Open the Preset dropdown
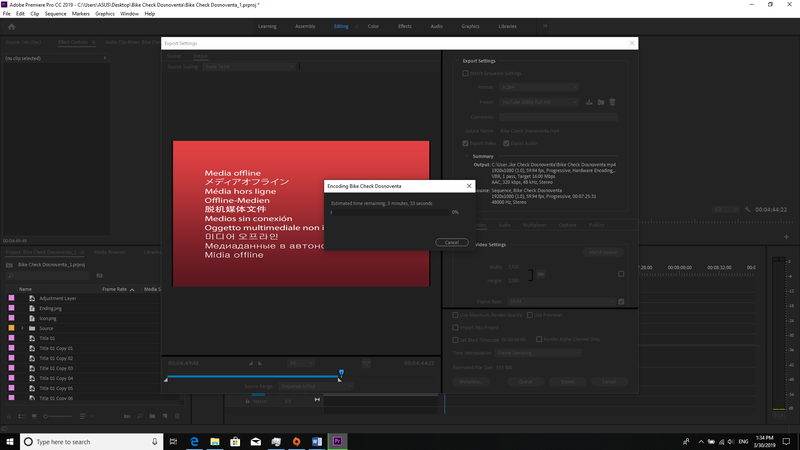The image size is (800, 450). (x=539, y=102)
